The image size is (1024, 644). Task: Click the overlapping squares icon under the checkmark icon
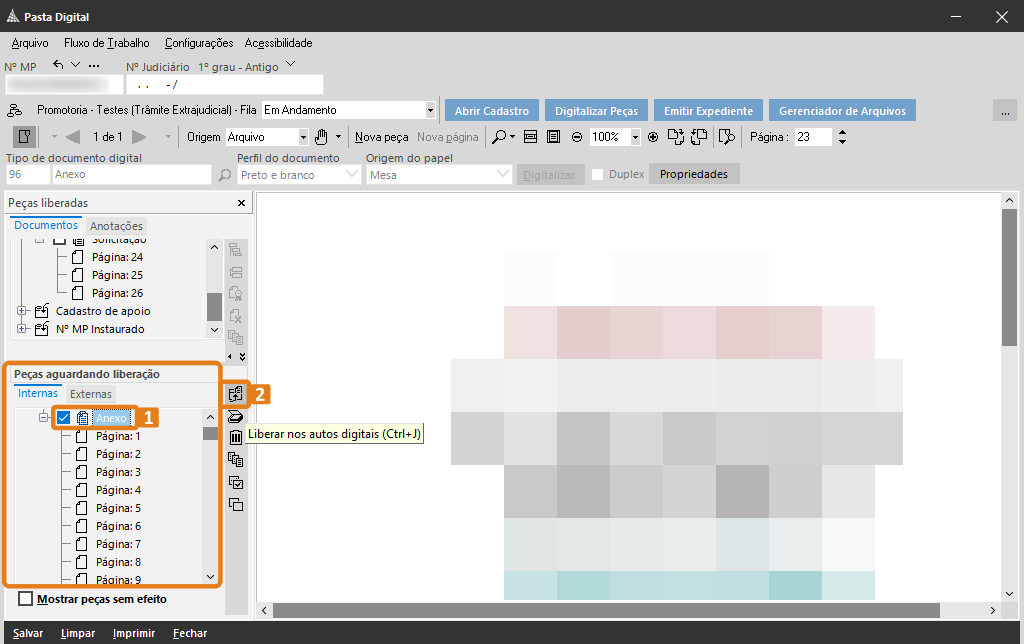236,504
